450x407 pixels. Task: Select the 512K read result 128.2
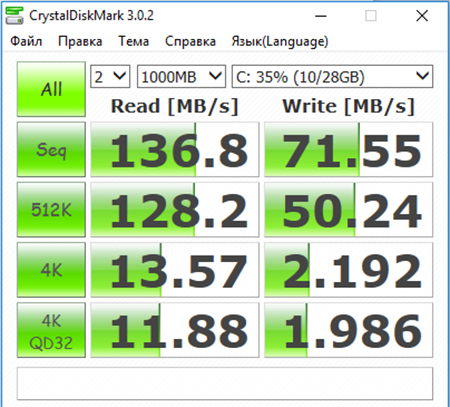(x=175, y=210)
